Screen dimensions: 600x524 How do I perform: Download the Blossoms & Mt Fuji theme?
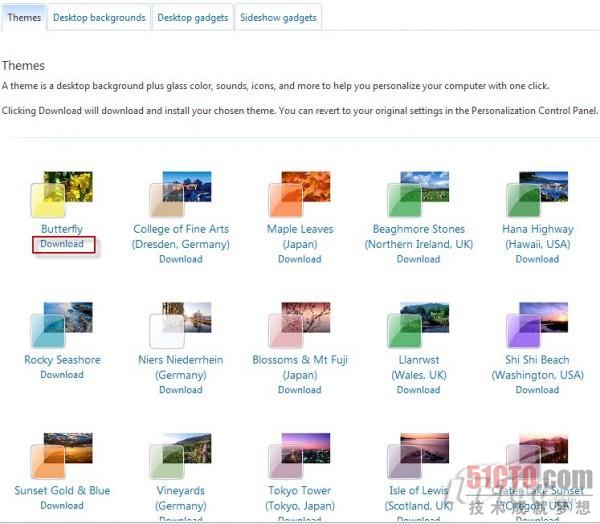(300, 390)
